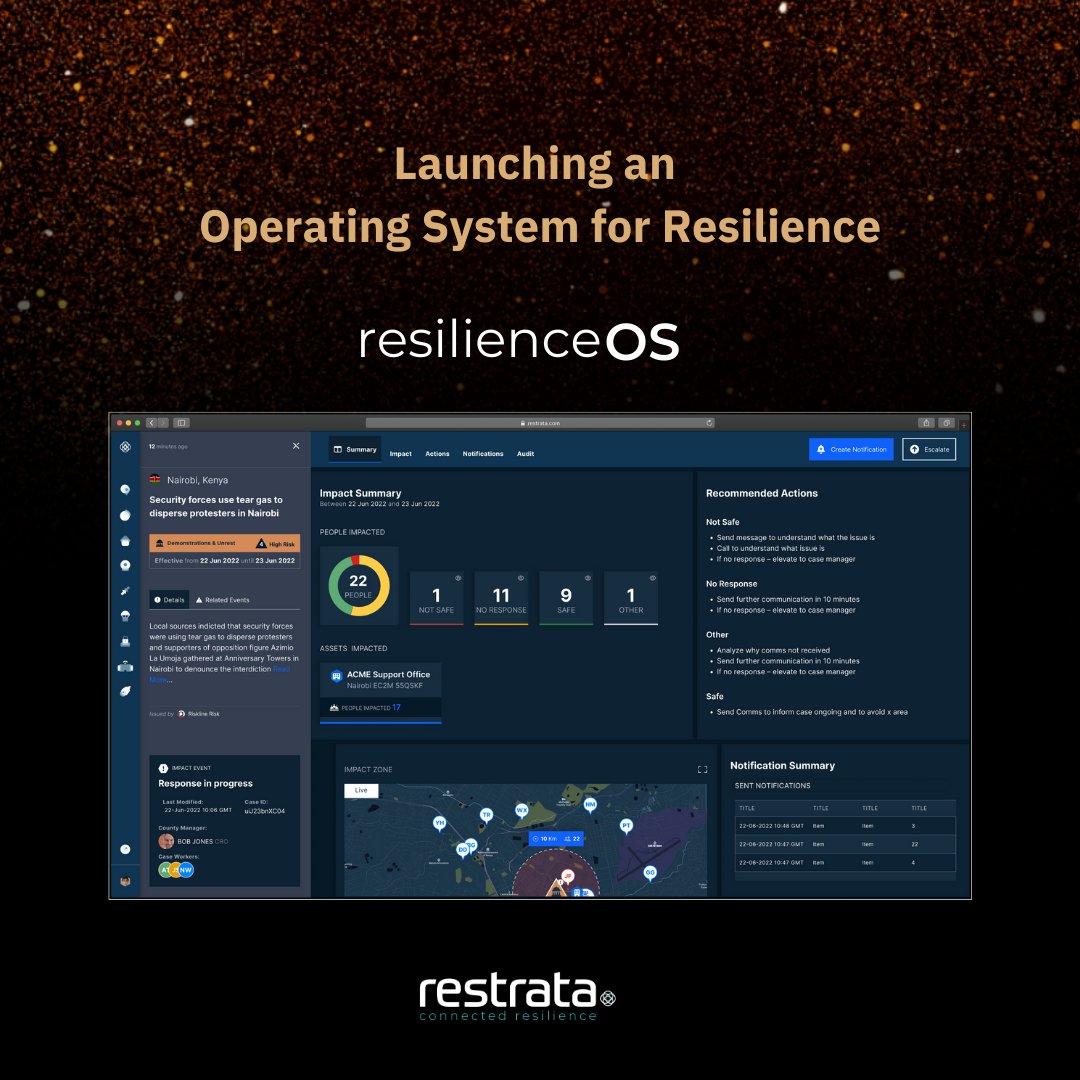The height and width of the screenshot is (1080, 1080).
Task: Click the 10 Km radius label on map
Action: pos(544,838)
